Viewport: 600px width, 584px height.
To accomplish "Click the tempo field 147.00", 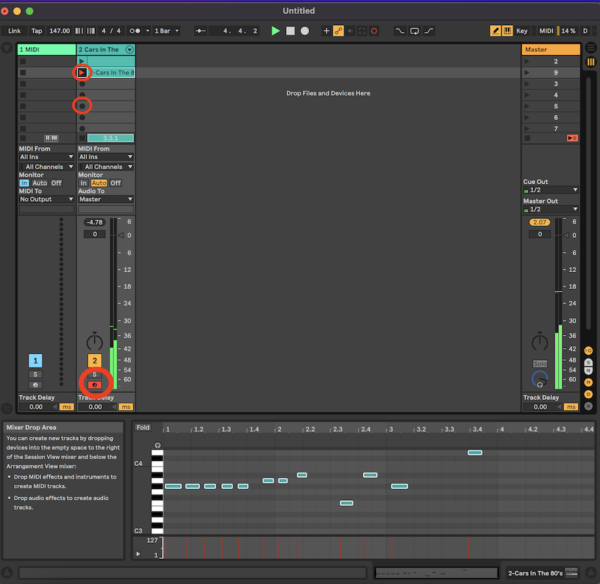I will 60,31.
